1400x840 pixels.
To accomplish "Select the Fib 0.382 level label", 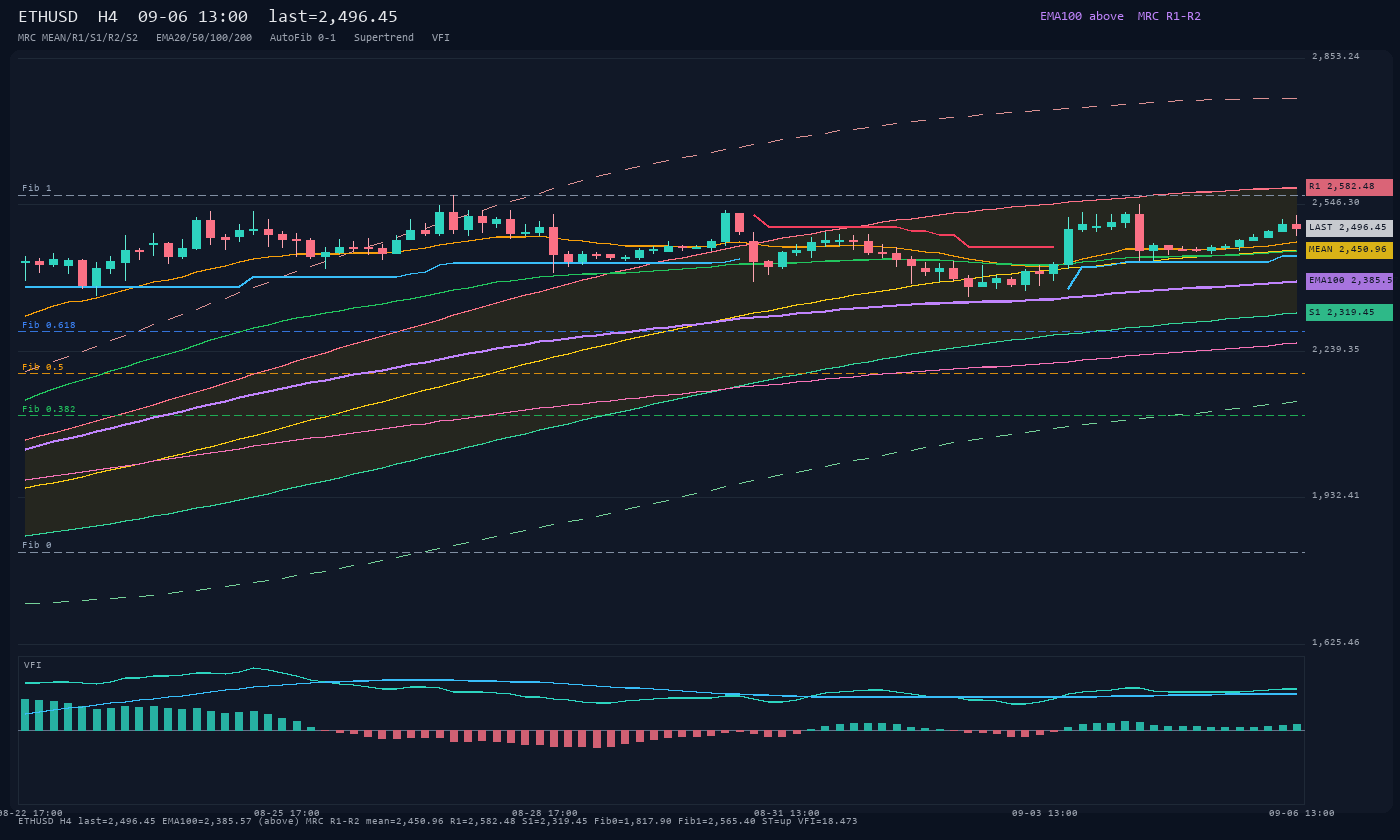I will [49, 409].
